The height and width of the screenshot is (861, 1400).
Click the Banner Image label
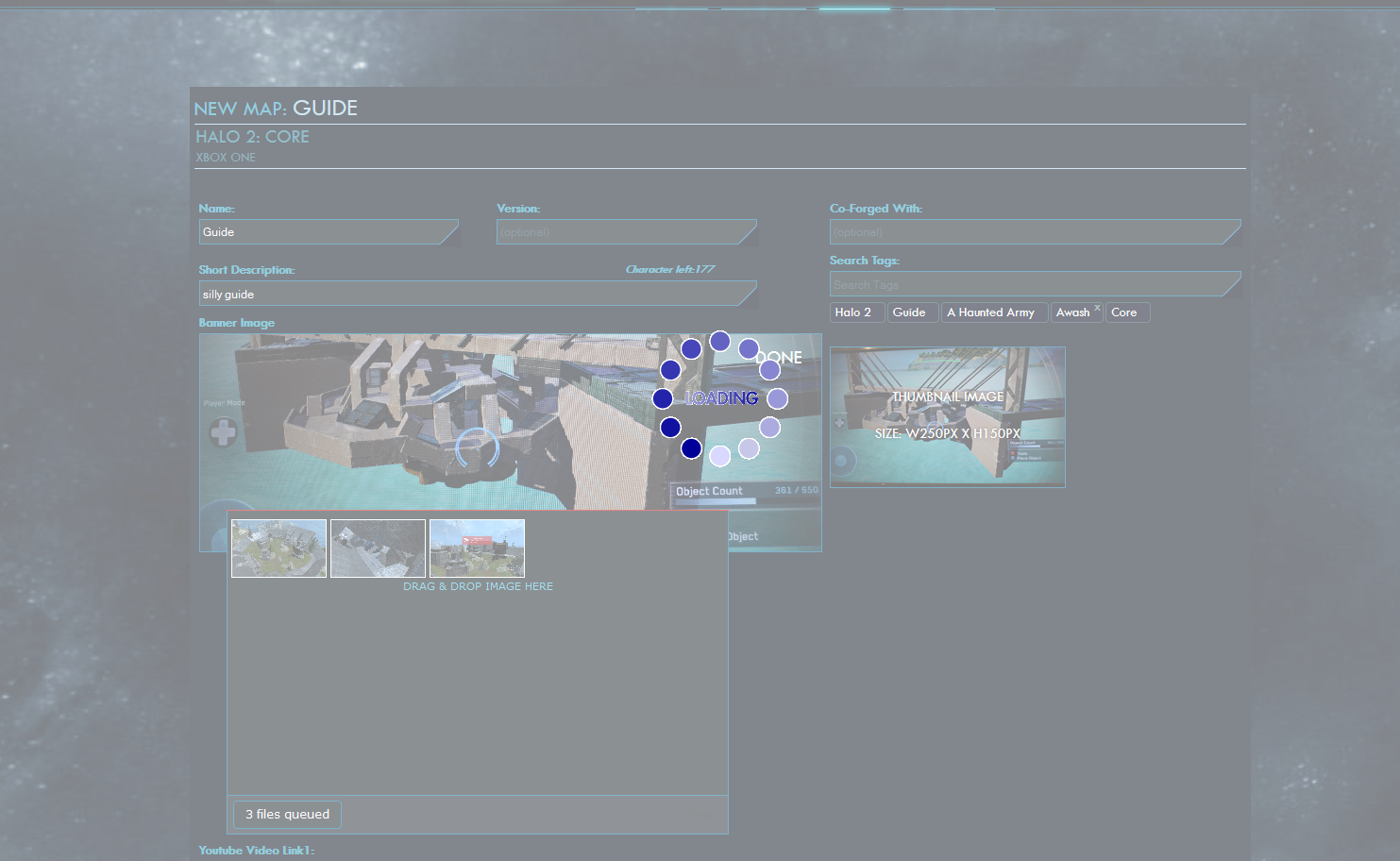pyautogui.click(x=237, y=323)
